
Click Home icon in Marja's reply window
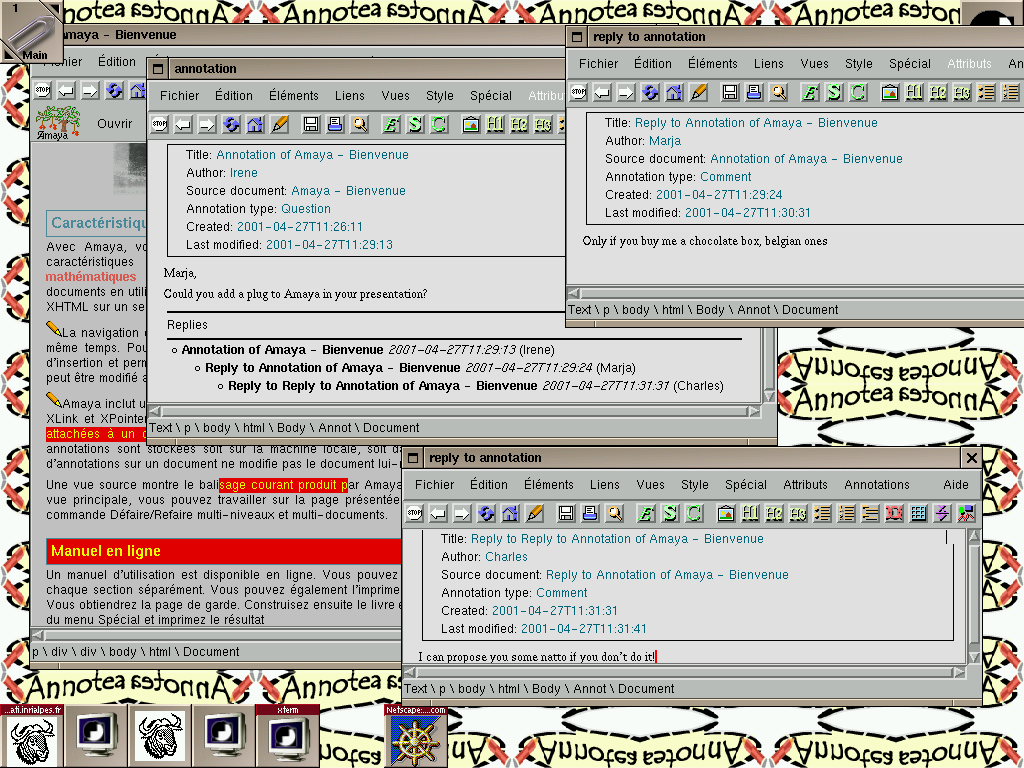tap(675, 93)
